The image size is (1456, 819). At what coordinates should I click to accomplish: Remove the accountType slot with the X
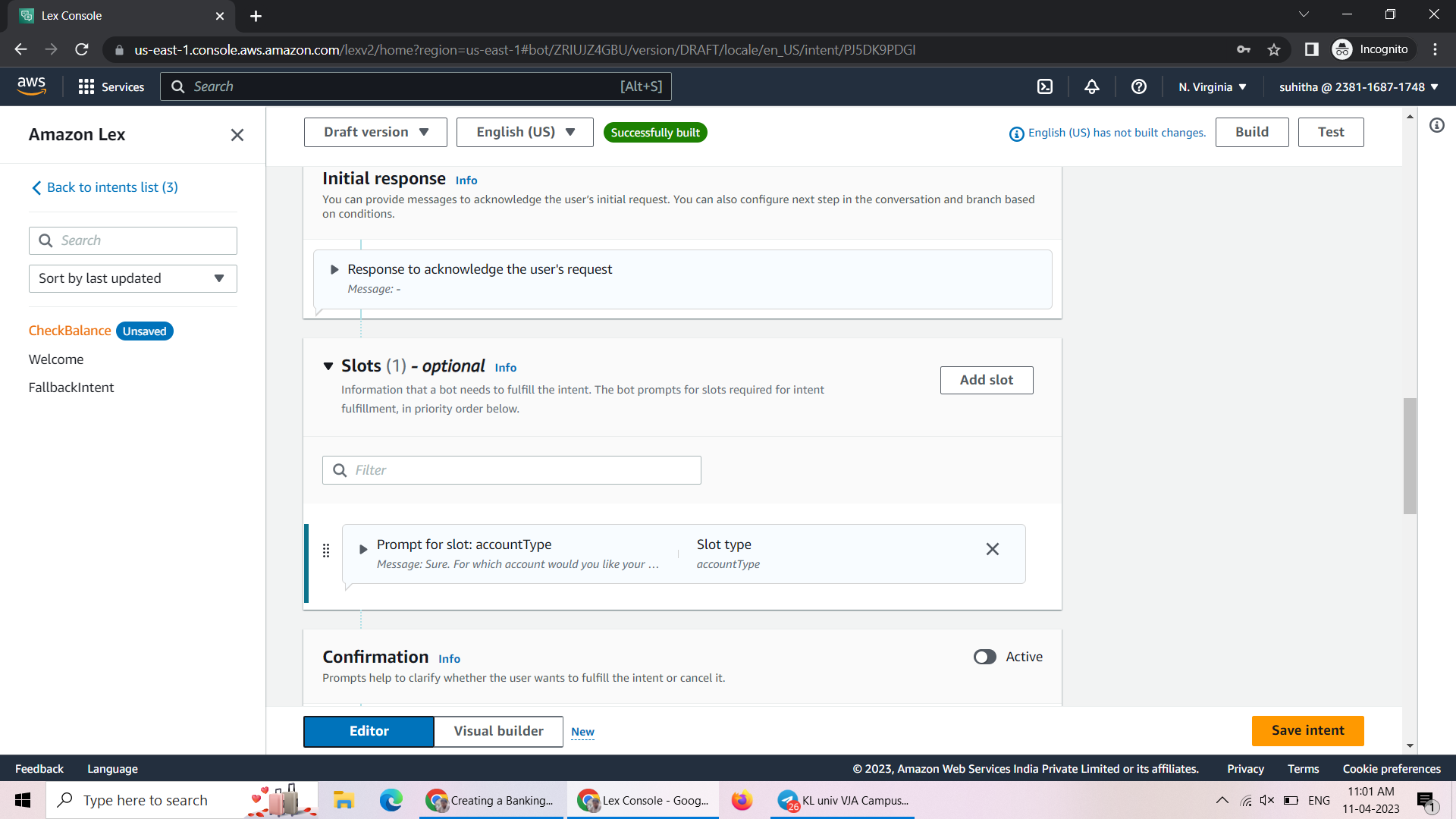pyautogui.click(x=993, y=549)
